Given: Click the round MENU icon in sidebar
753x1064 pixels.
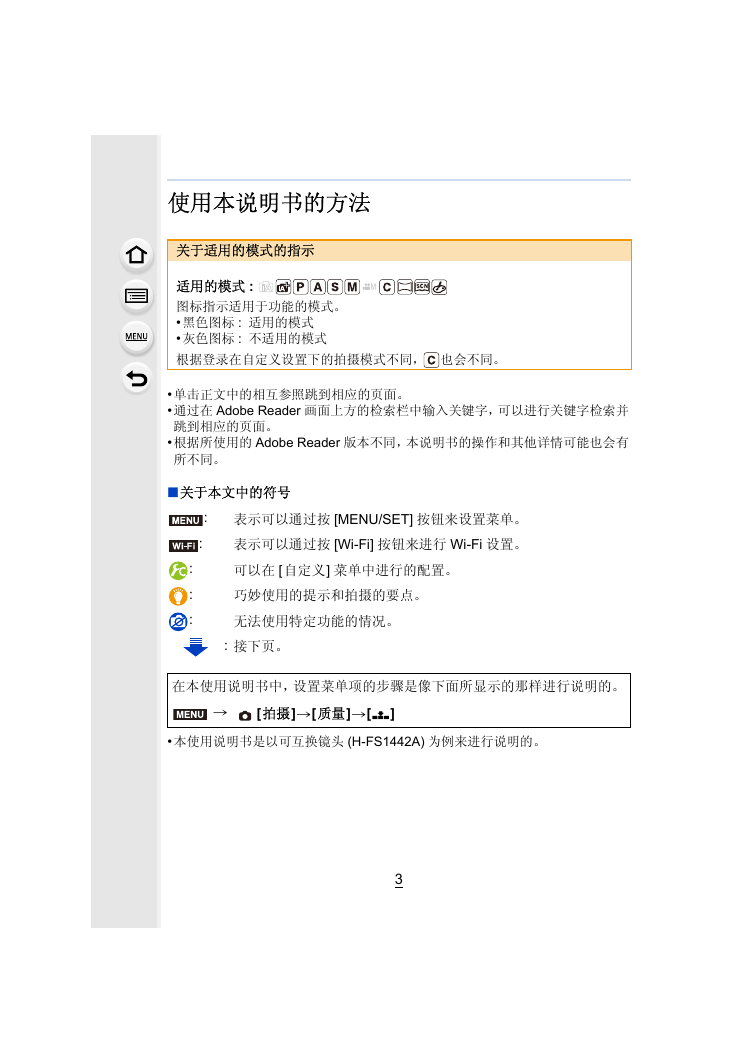Looking at the screenshot, I should point(136,337).
